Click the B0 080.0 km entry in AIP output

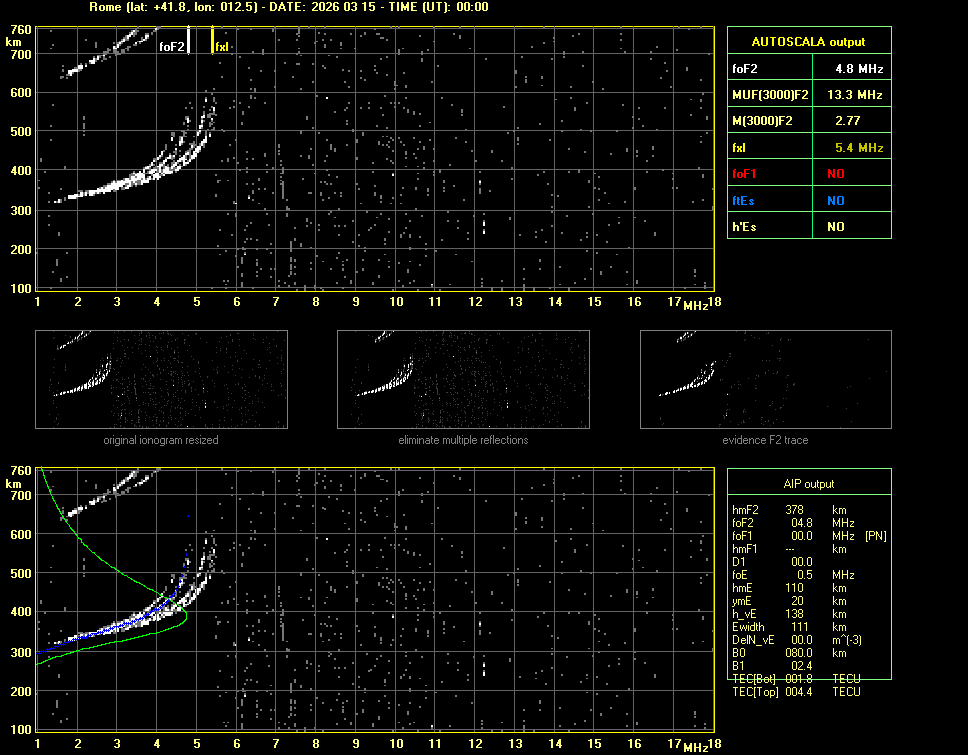pyautogui.click(x=795, y=652)
